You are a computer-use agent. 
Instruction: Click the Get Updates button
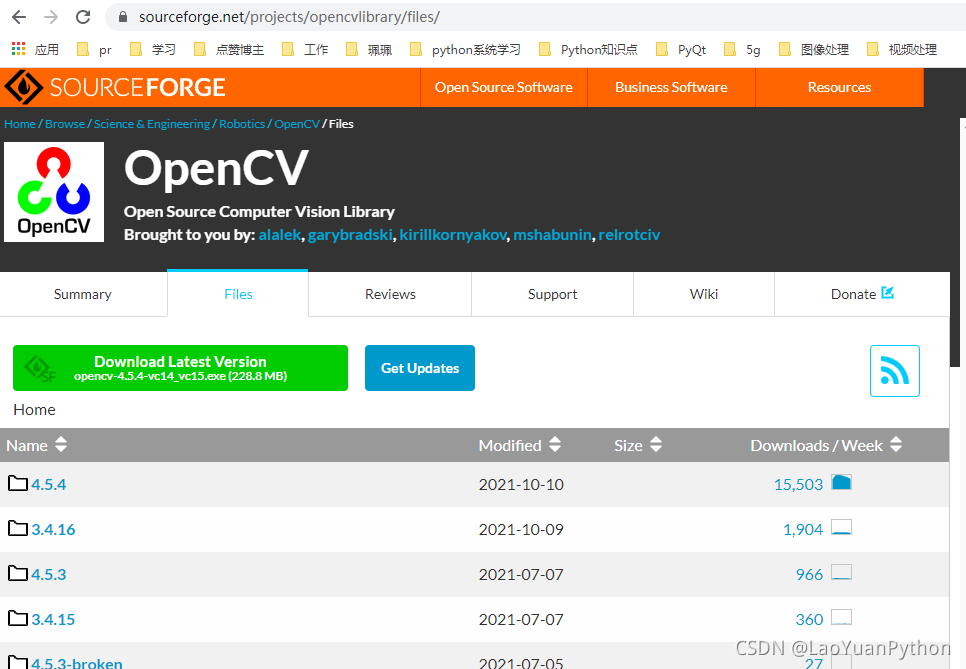point(420,368)
